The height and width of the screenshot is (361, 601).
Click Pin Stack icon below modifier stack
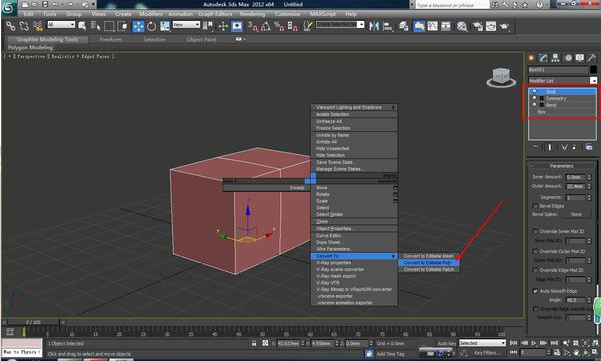(x=535, y=147)
